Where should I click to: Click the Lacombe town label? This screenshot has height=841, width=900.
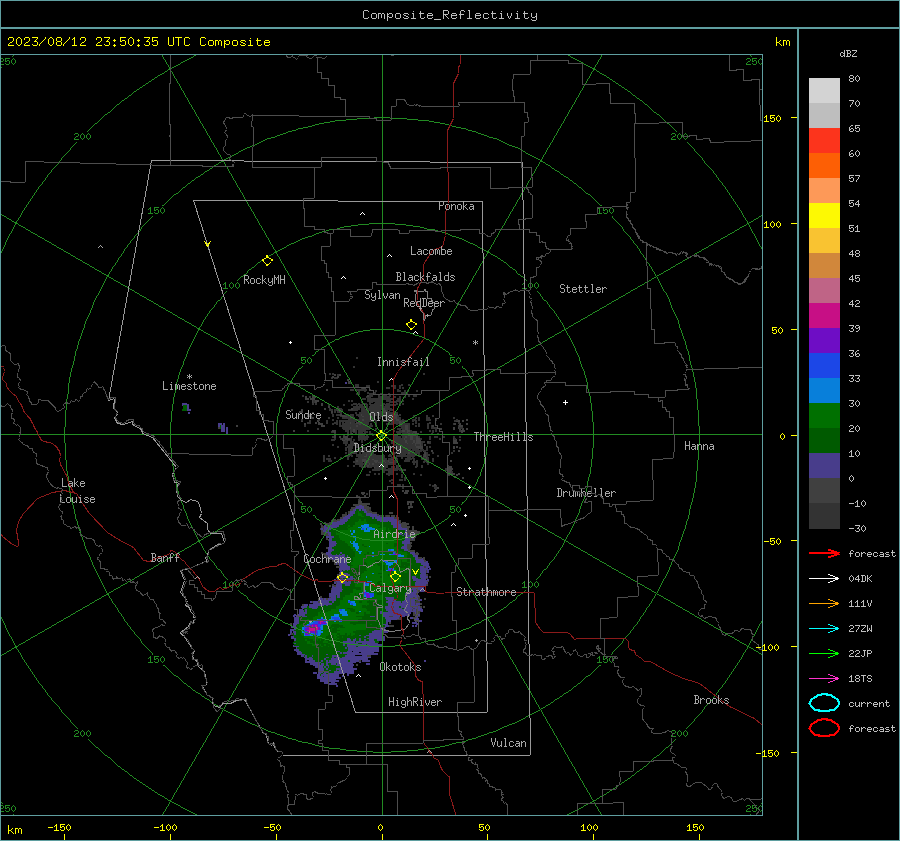pyautogui.click(x=431, y=251)
